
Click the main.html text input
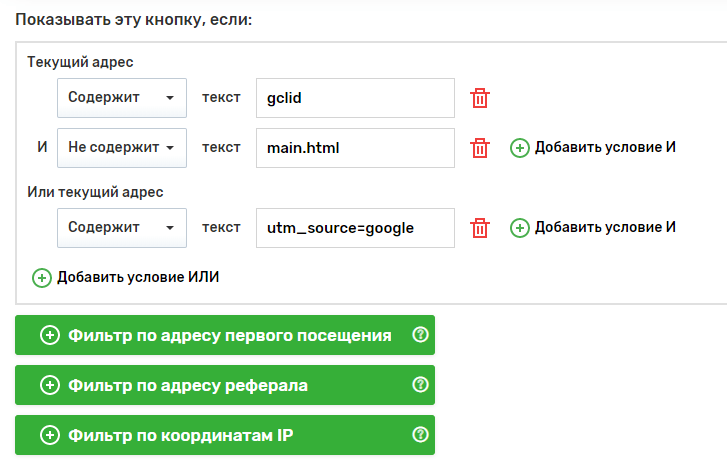tap(355, 148)
